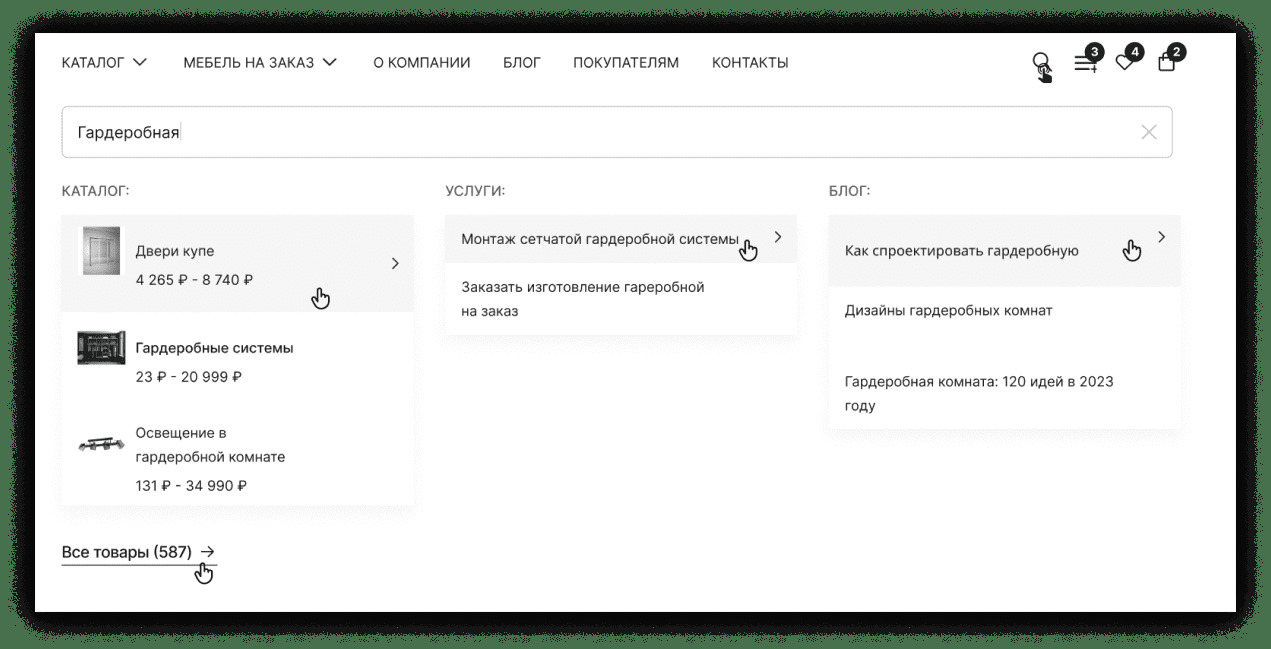Clear the search field with X

1149,132
